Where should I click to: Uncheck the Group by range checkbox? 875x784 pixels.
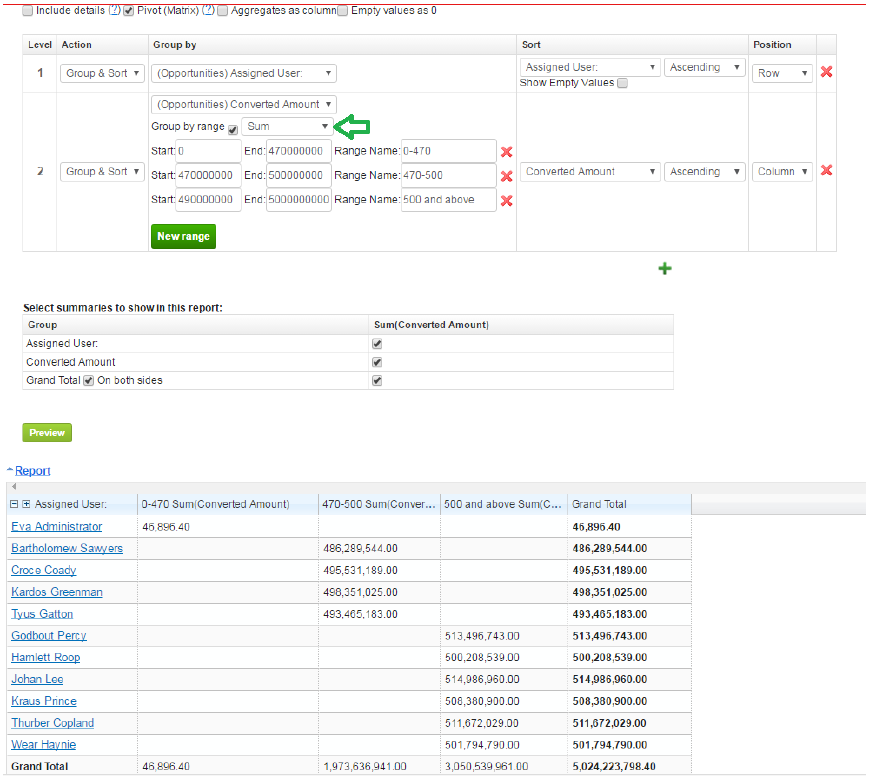pyautogui.click(x=233, y=129)
